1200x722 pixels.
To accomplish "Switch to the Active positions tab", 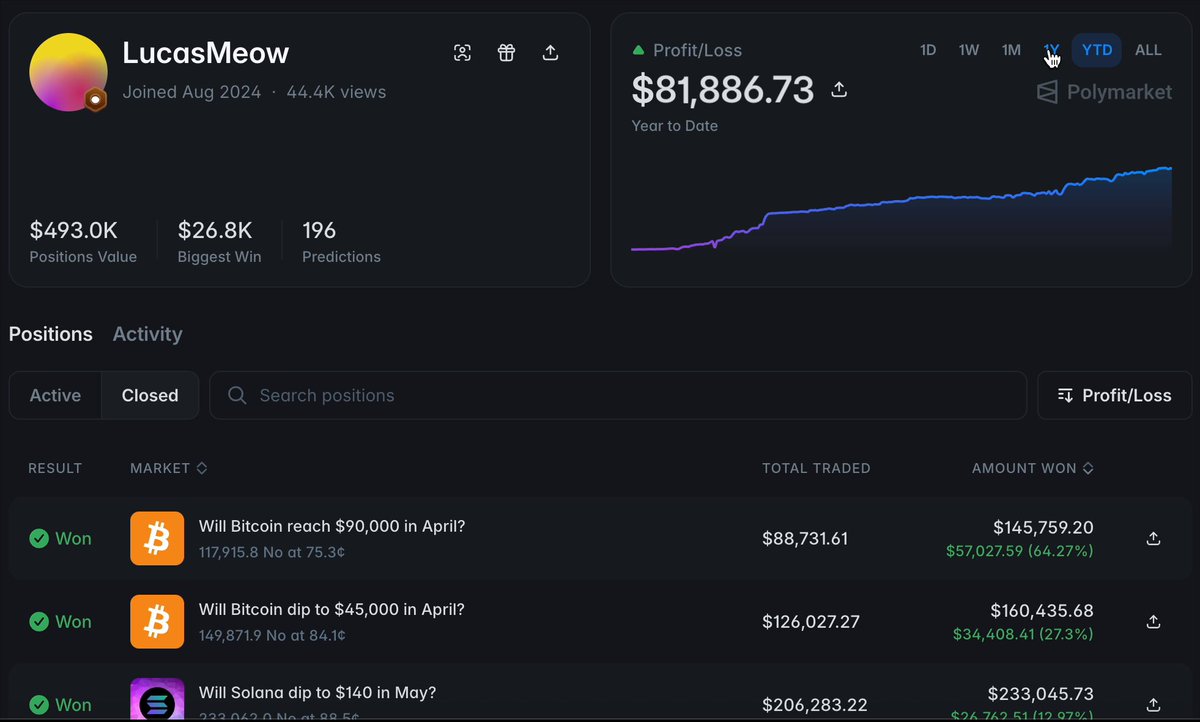I will click(x=55, y=395).
